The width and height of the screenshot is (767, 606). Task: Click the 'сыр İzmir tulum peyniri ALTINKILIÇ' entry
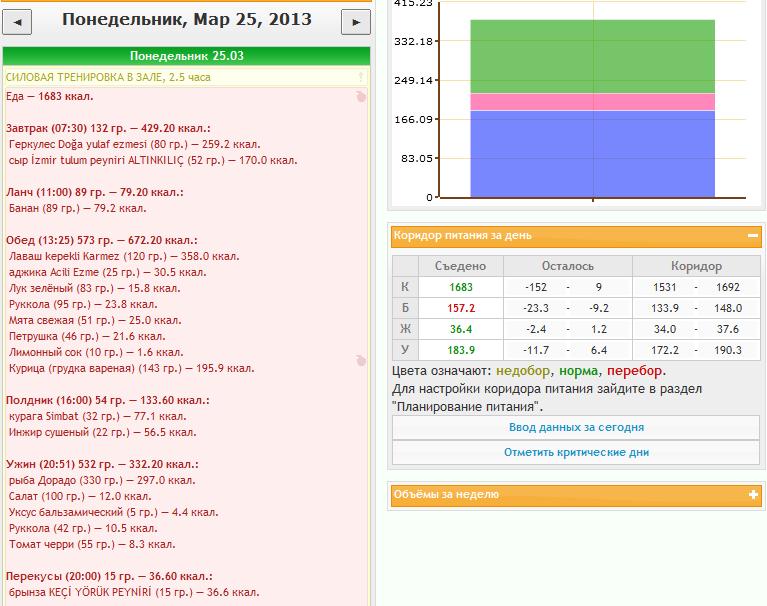(153, 160)
